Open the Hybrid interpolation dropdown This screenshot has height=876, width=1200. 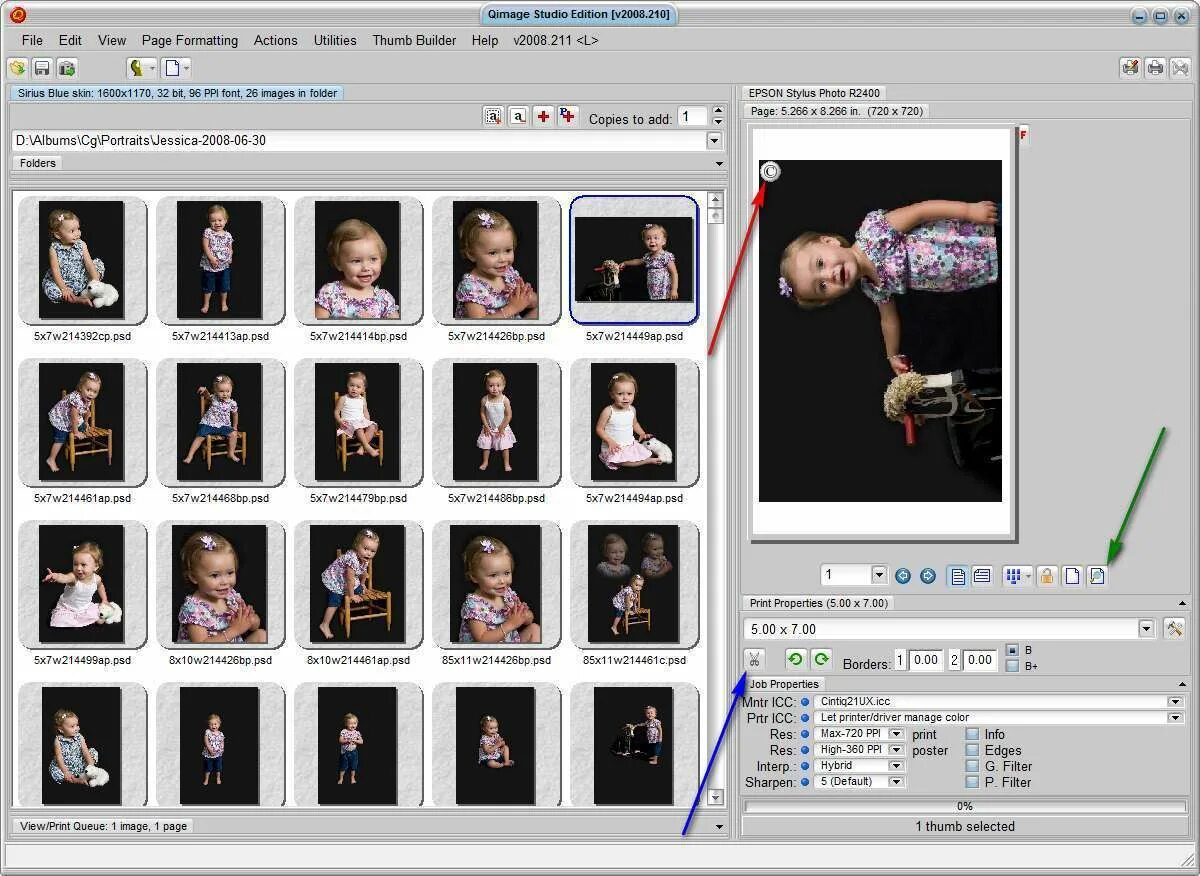[x=896, y=766]
